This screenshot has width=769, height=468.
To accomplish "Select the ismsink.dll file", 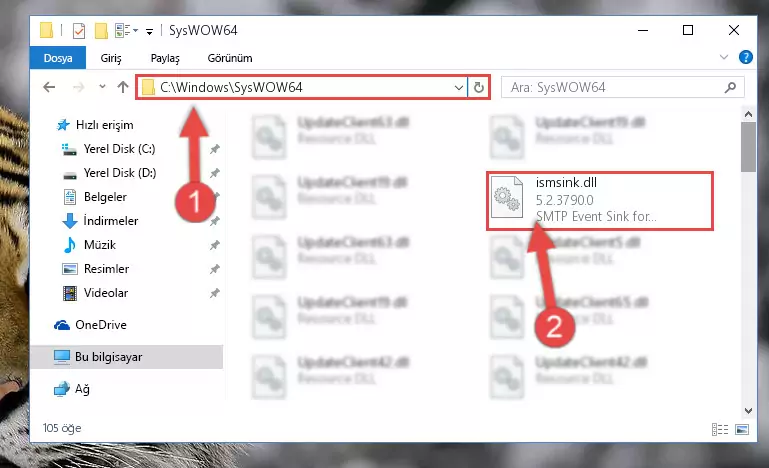I will click(x=599, y=200).
